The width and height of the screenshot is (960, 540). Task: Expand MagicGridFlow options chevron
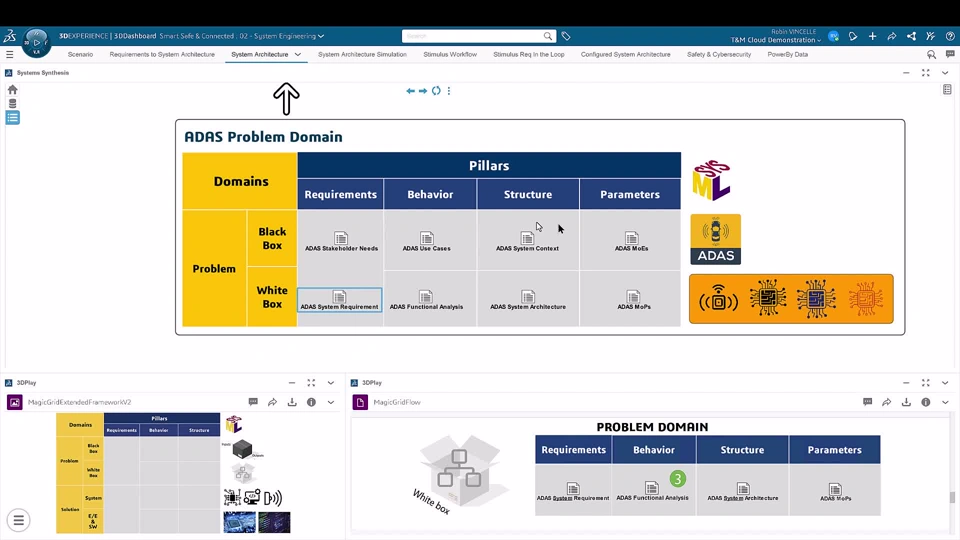coord(945,402)
